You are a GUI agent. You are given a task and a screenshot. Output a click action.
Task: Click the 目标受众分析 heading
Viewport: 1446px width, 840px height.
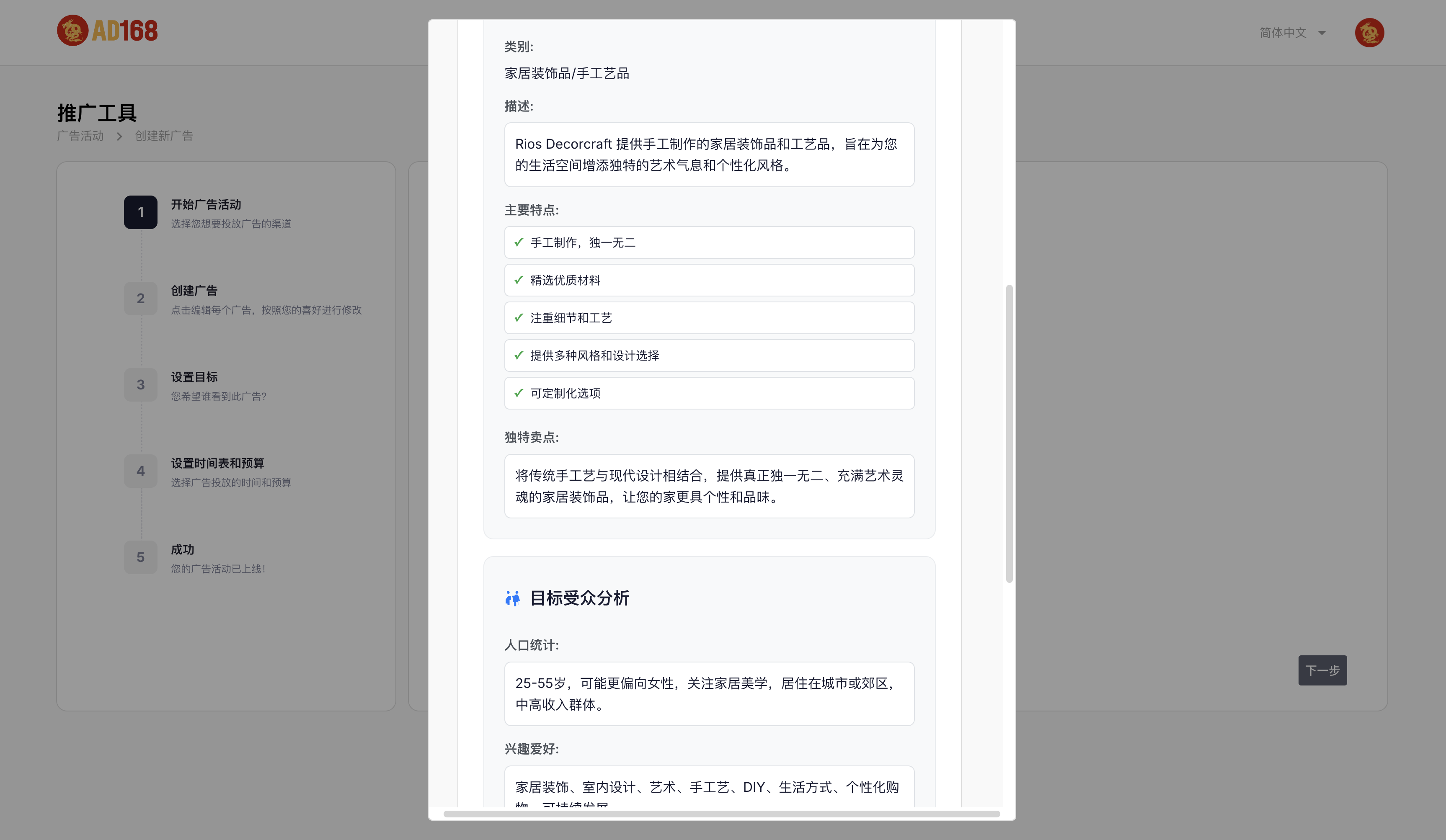579,598
